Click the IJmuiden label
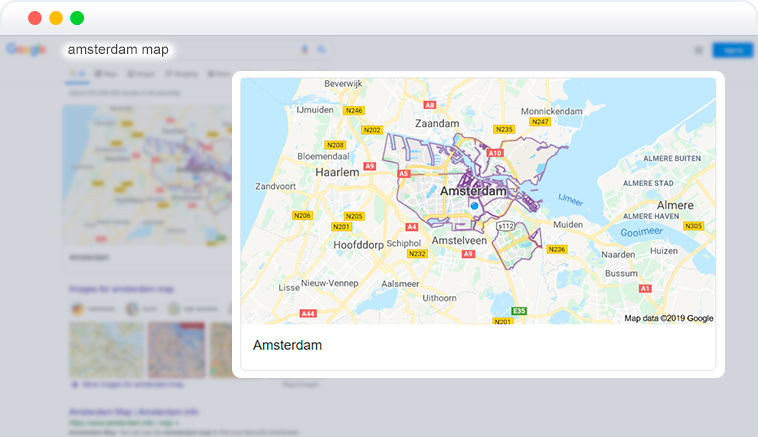This screenshot has width=758, height=437. [x=315, y=110]
